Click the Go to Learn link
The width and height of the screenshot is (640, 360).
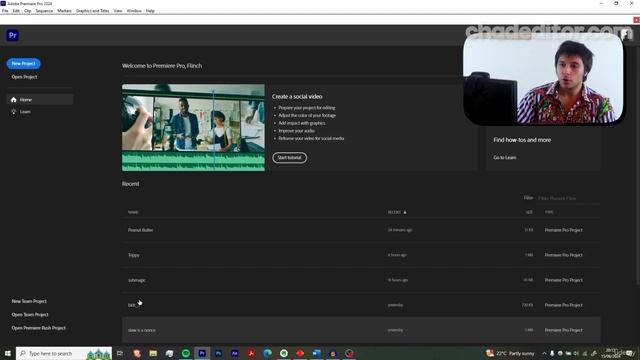coord(504,158)
